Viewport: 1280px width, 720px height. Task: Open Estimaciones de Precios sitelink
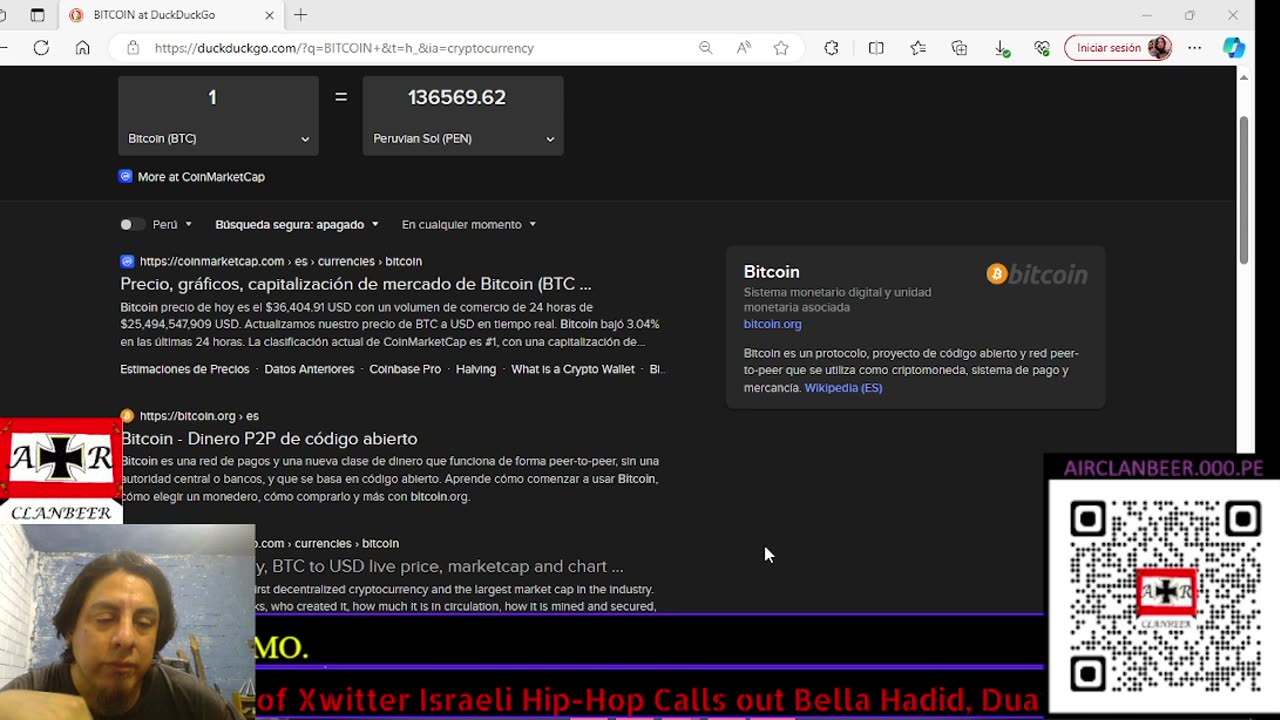pos(185,369)
